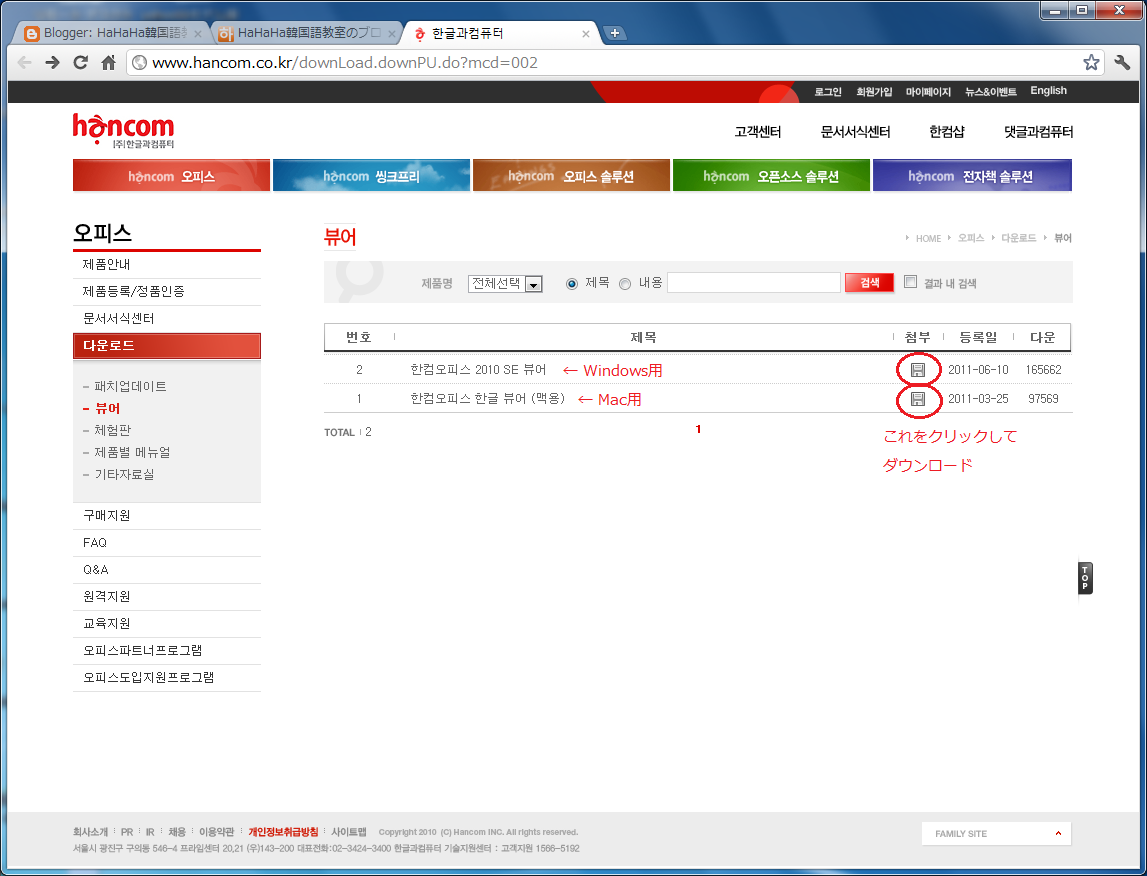Viewport: 1147px width, 876px height.
Task: Open the 문서서식센터 top menu
Action: coord(855,132)
